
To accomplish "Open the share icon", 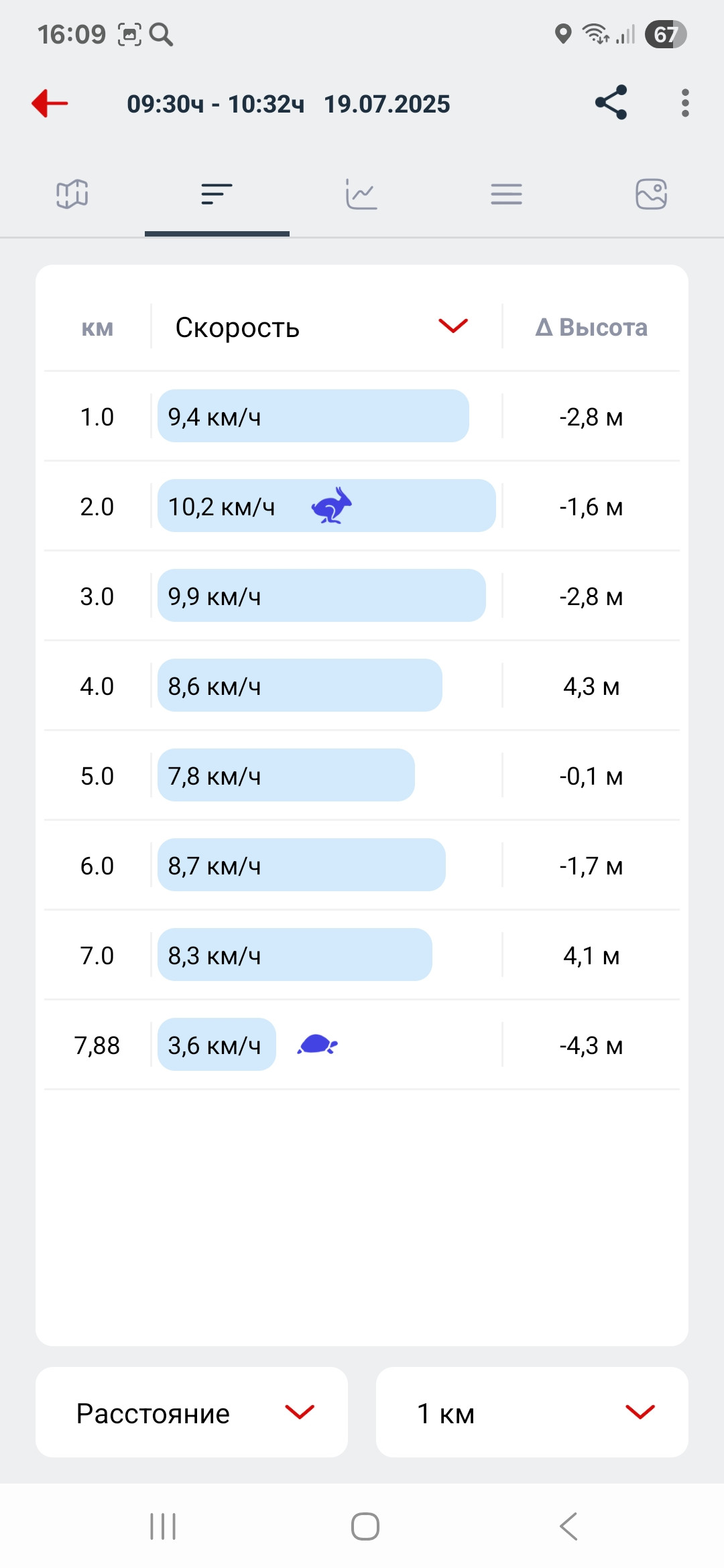I will tap(611, 103).
